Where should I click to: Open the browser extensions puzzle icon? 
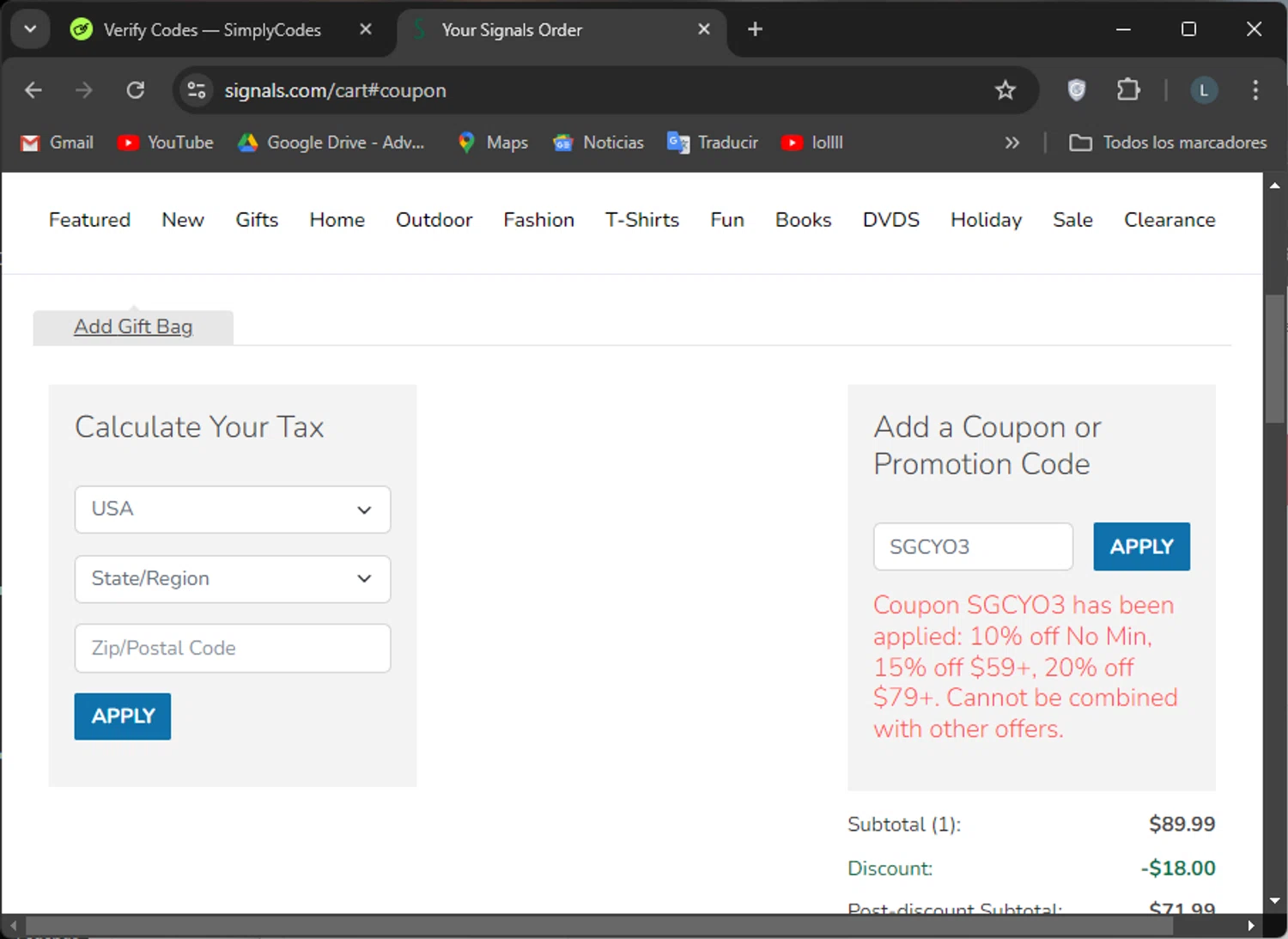click(1127, 90)
